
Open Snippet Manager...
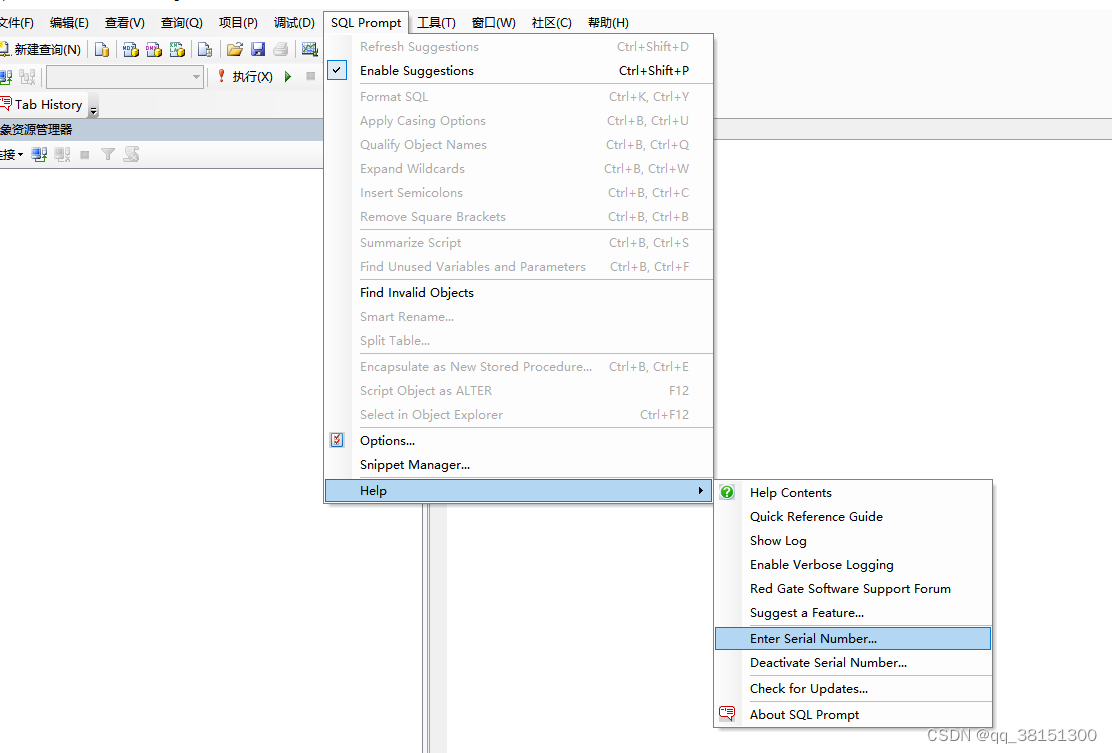(x=415, y=465)
